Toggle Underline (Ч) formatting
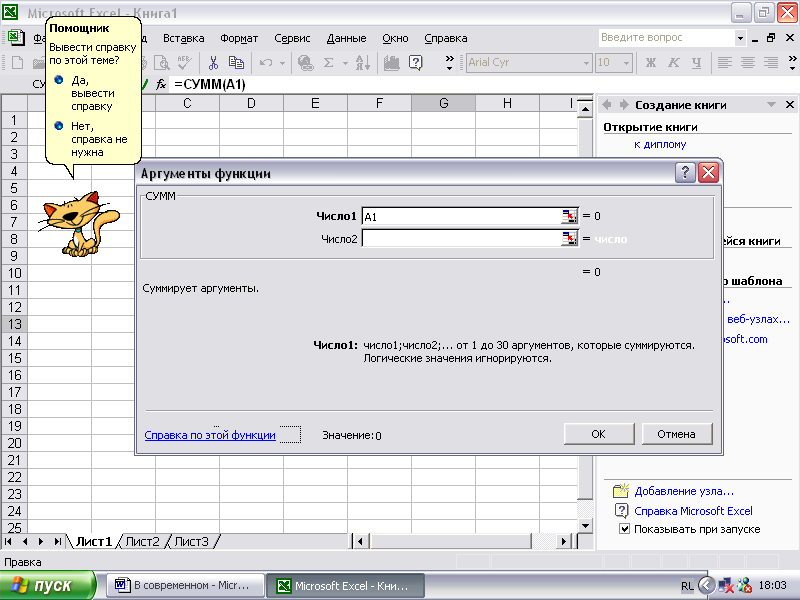Viewport: 800px width, 600px height. [x=696, y=63]
